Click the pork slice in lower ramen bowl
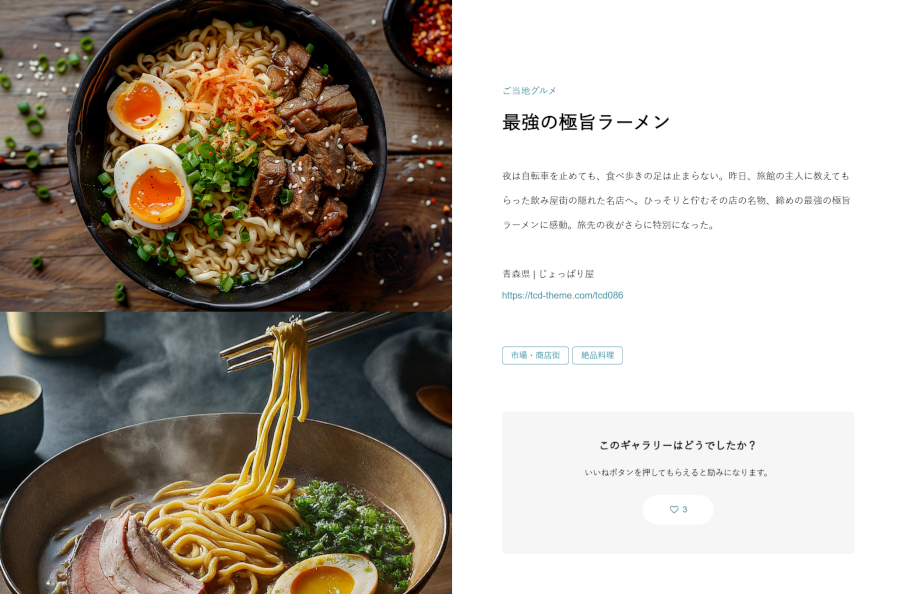 (133, 556)
